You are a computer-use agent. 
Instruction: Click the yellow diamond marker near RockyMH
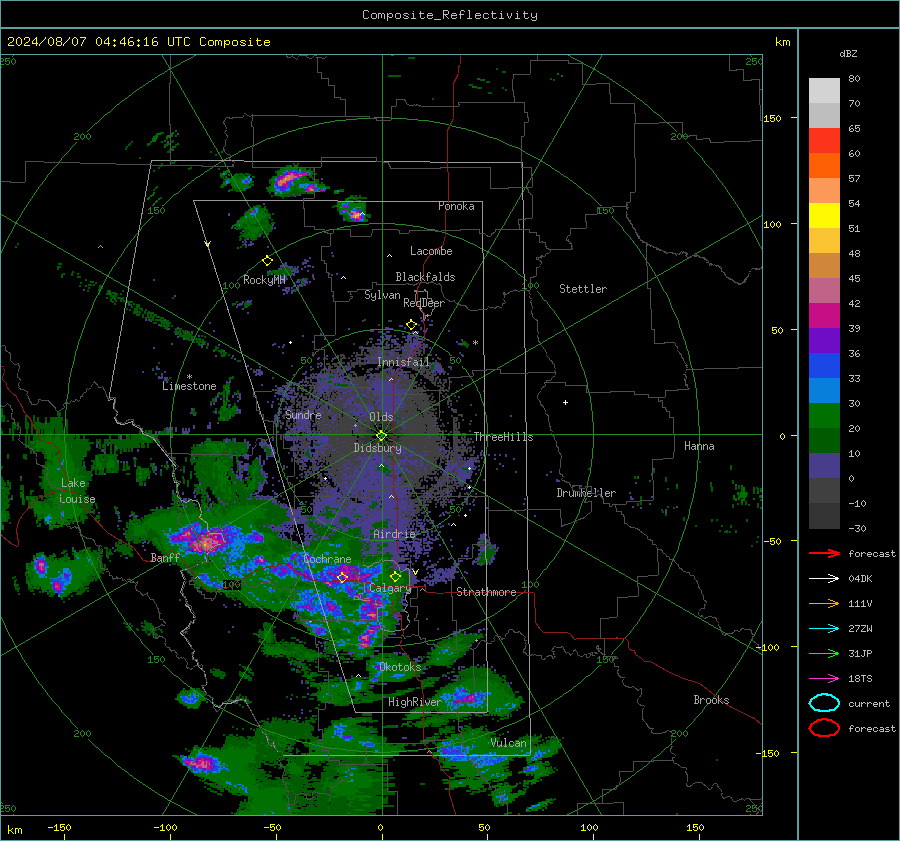coord(267,261)
